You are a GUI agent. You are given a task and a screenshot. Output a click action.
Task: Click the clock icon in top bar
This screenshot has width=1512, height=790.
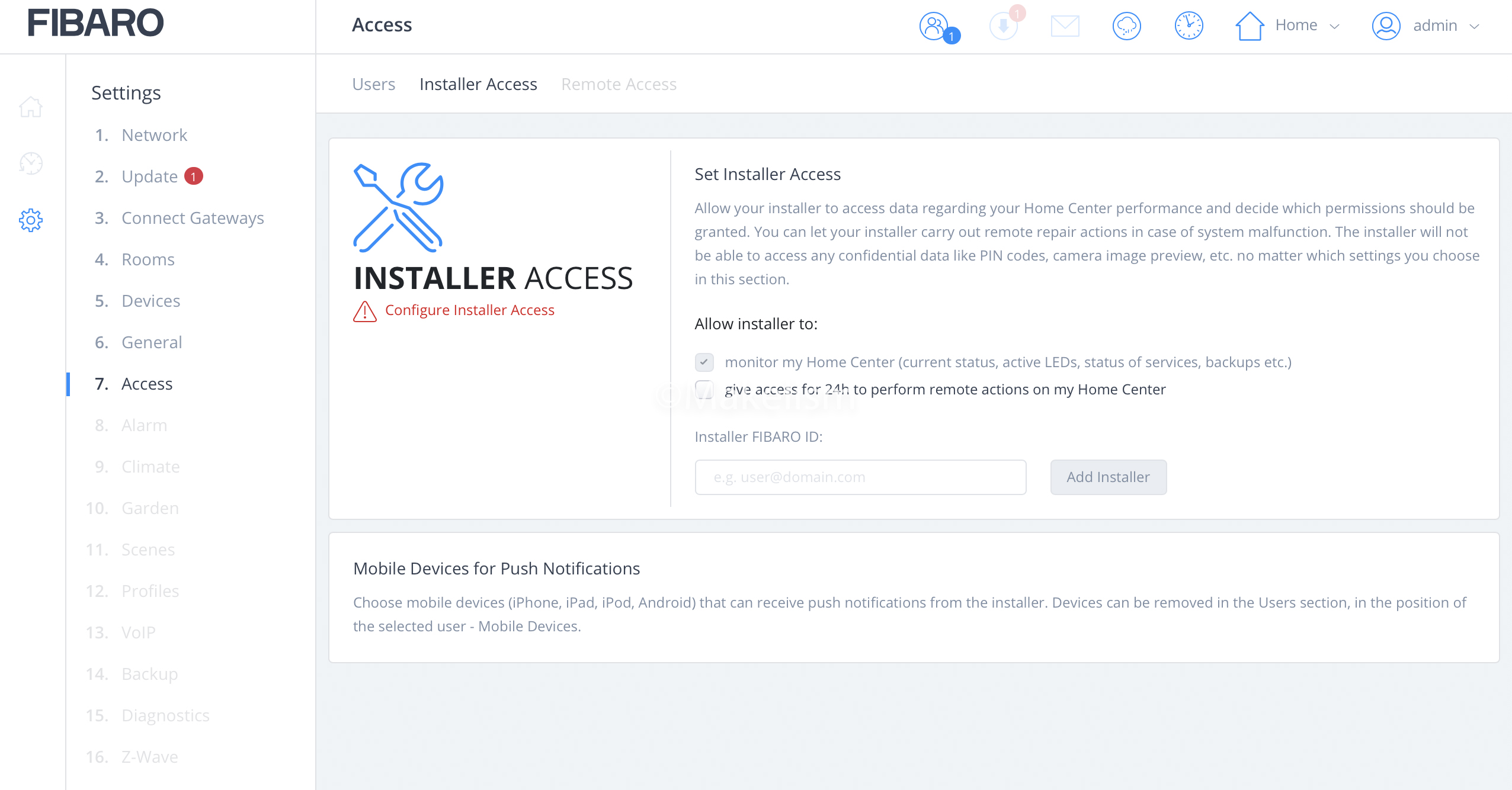click(x=1189, y=26)
